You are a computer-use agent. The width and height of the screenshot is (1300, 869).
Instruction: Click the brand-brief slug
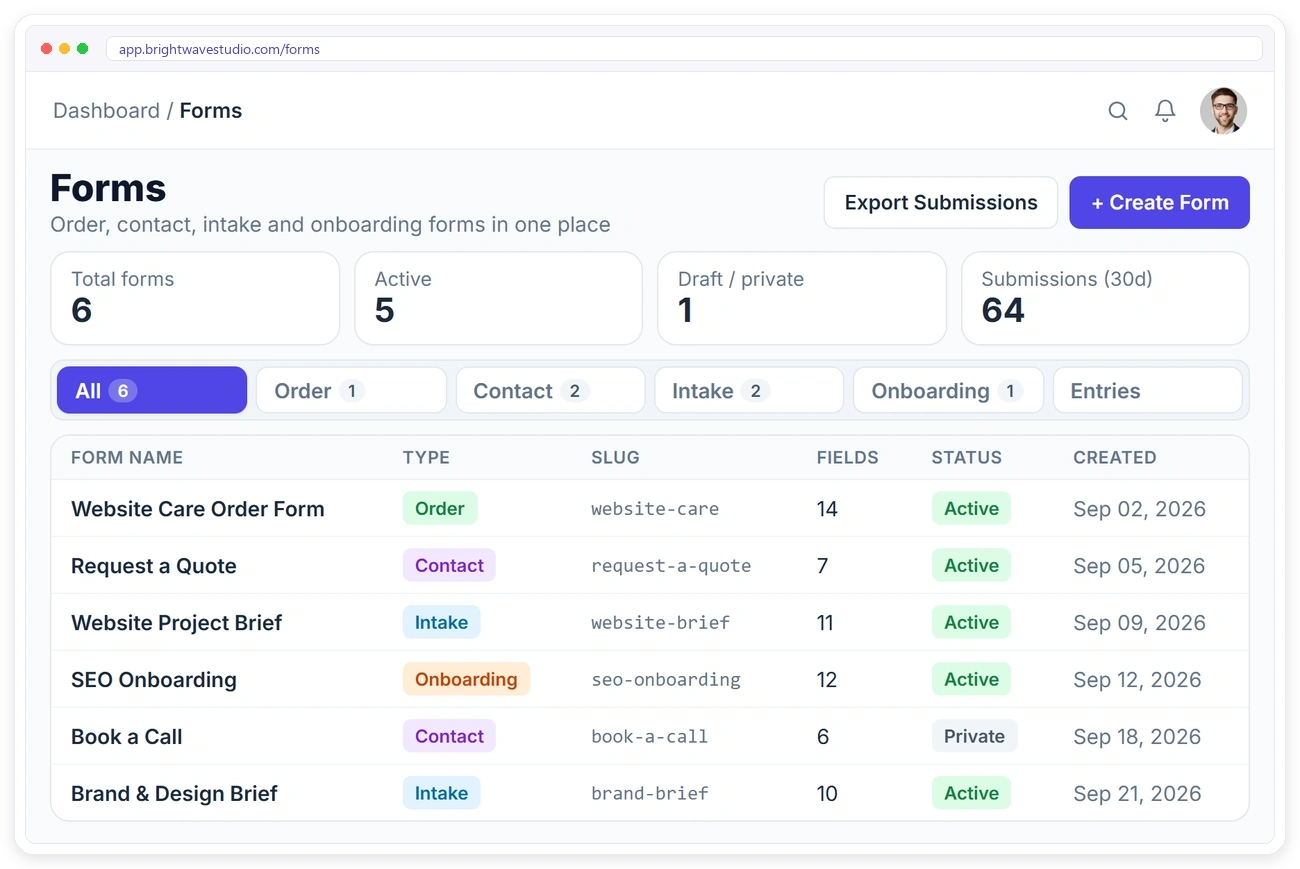(649, 794)
